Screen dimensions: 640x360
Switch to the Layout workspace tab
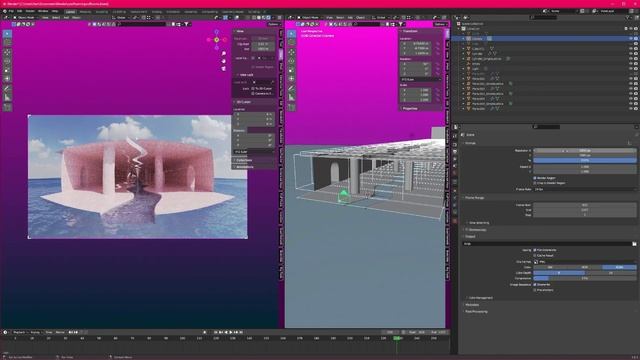[70, 11]
